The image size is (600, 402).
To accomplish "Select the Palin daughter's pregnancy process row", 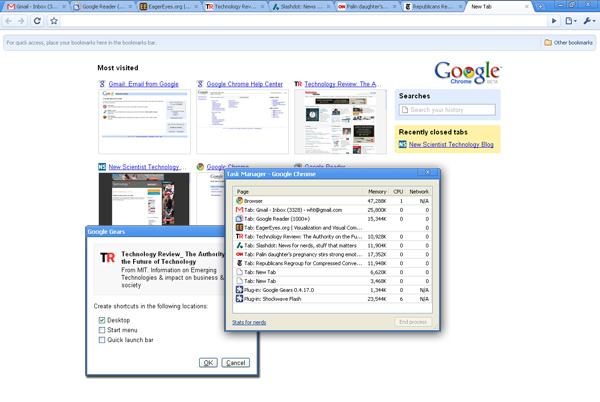I will click(x=333, y=254).
